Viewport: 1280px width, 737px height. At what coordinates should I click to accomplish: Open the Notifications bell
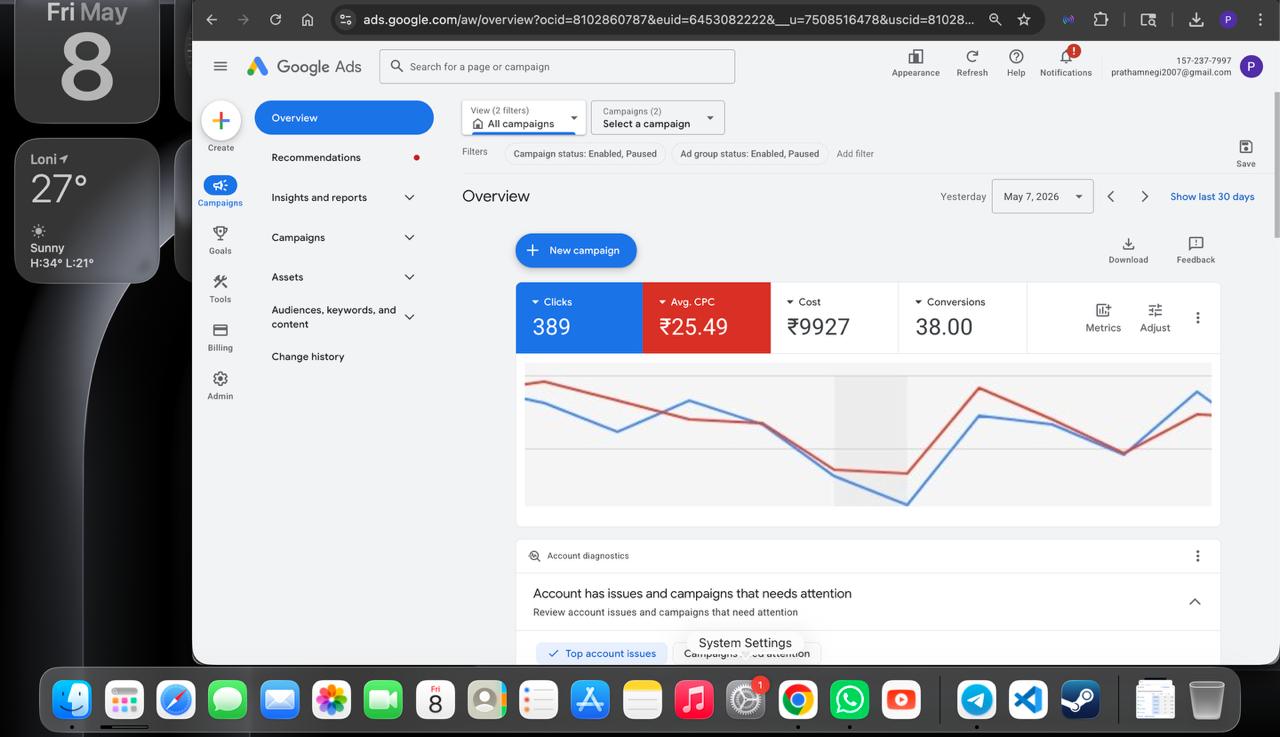click(1066, 63)
